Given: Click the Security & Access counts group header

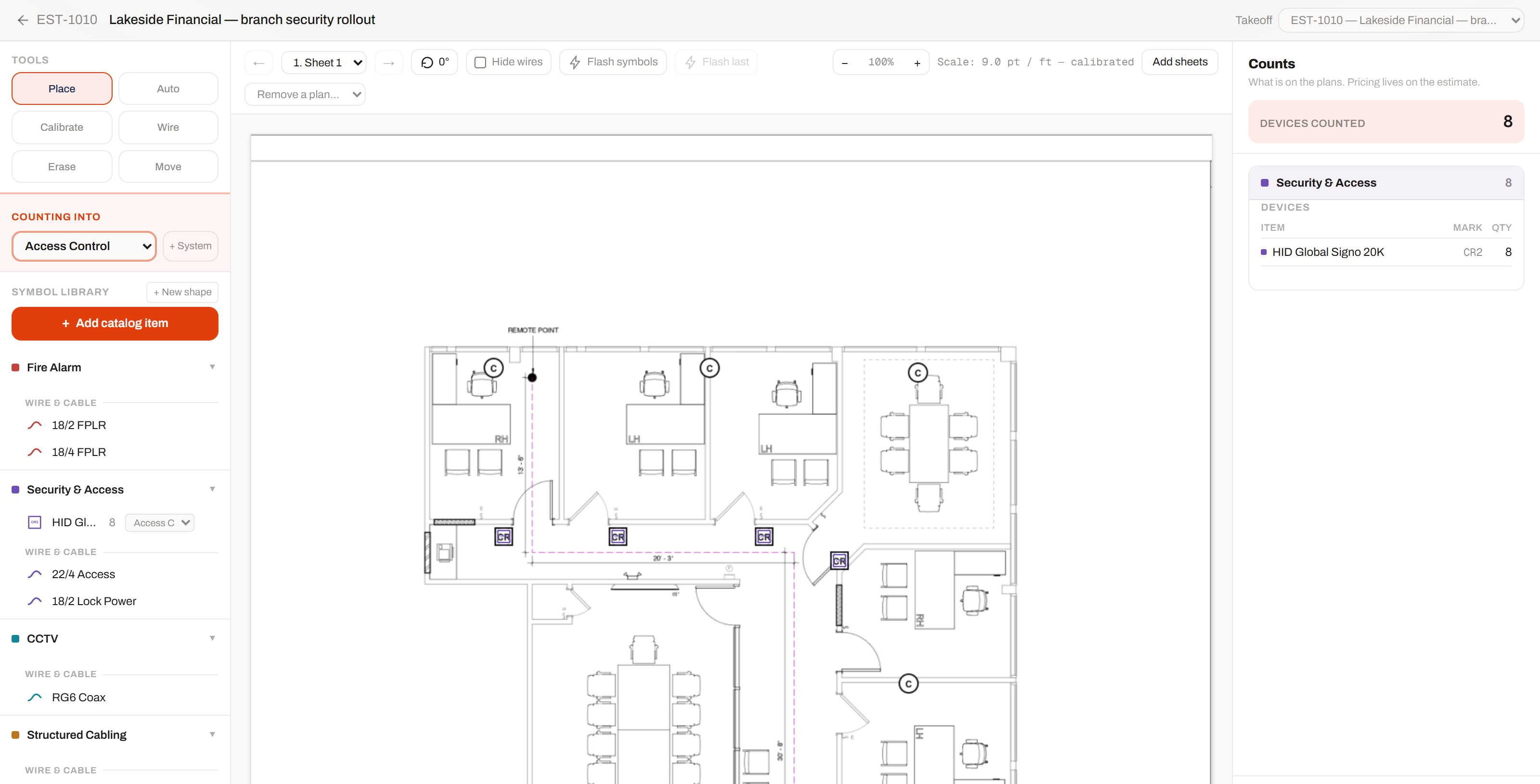Looking at the screenshot, I should click(x=1386, y=183).
